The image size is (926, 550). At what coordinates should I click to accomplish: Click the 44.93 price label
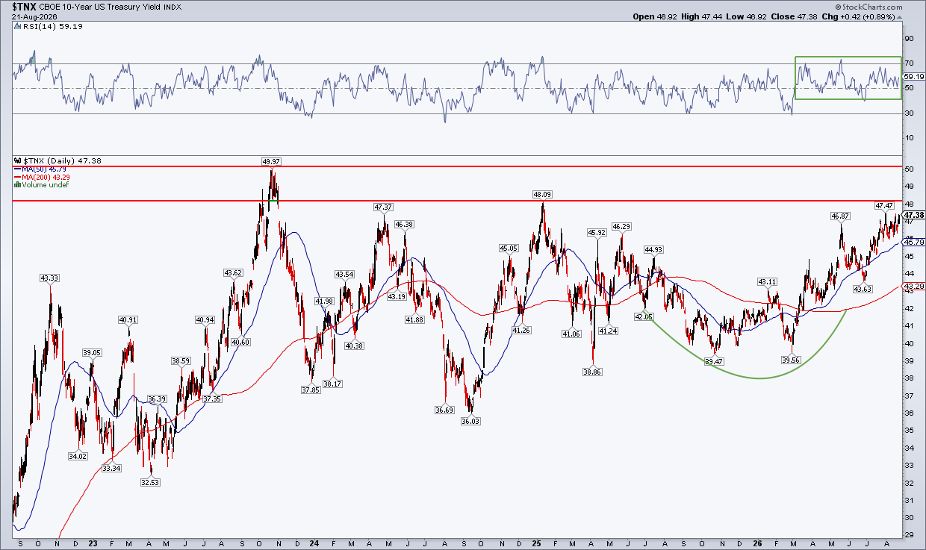[x=653, y=250]
